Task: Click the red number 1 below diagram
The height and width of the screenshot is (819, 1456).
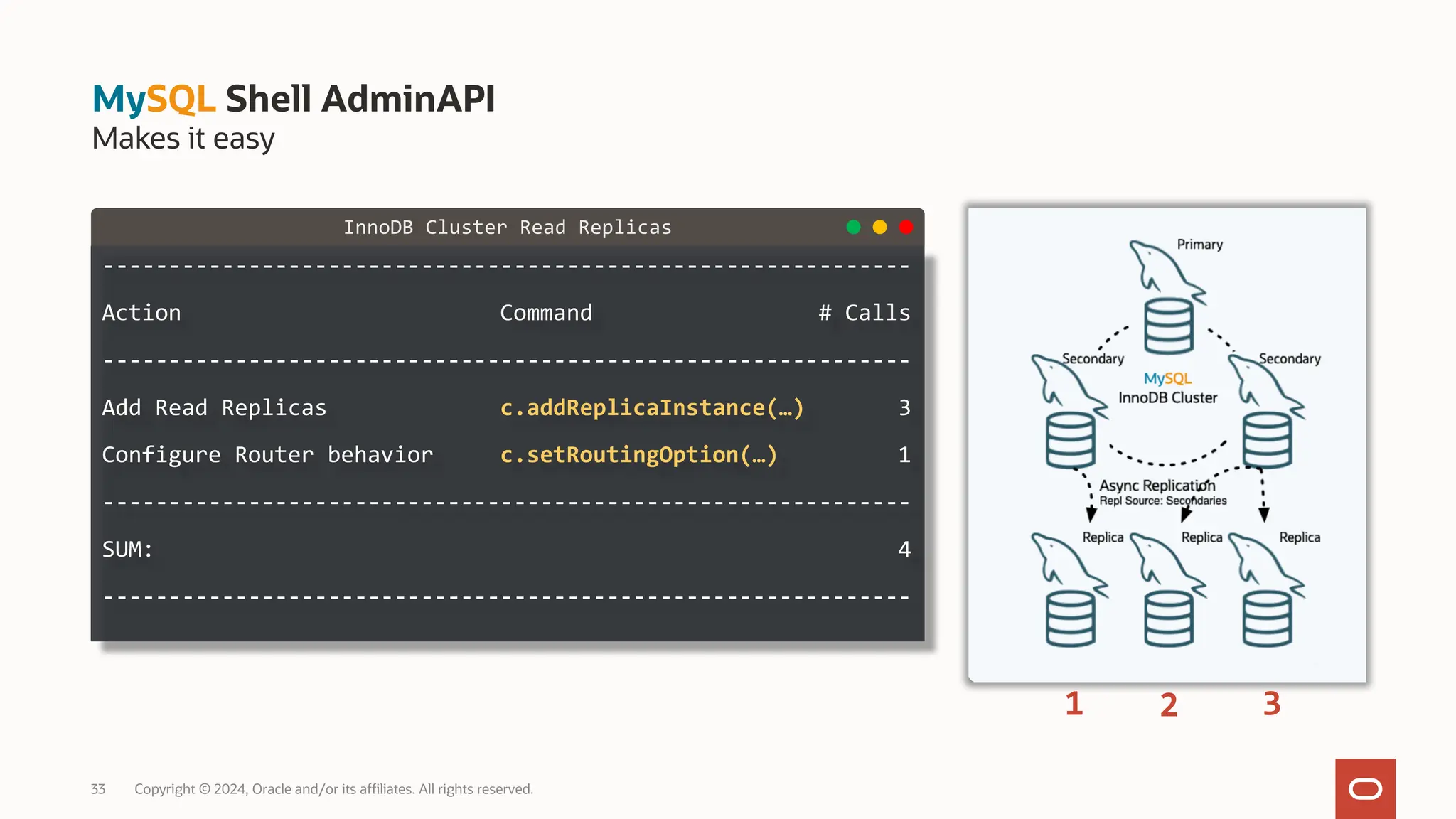Action: [x=1074, y=704]
